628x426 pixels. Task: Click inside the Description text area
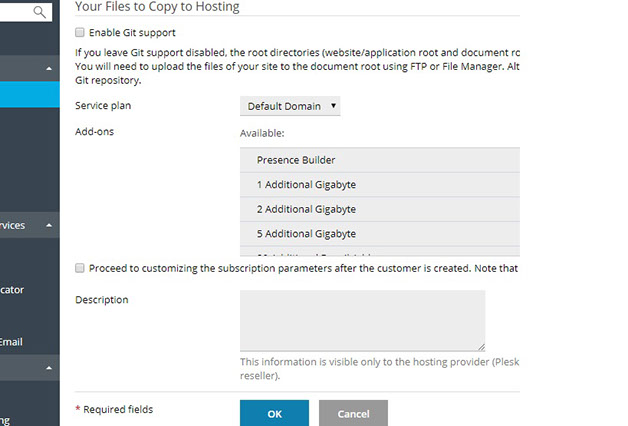[362, 320]
